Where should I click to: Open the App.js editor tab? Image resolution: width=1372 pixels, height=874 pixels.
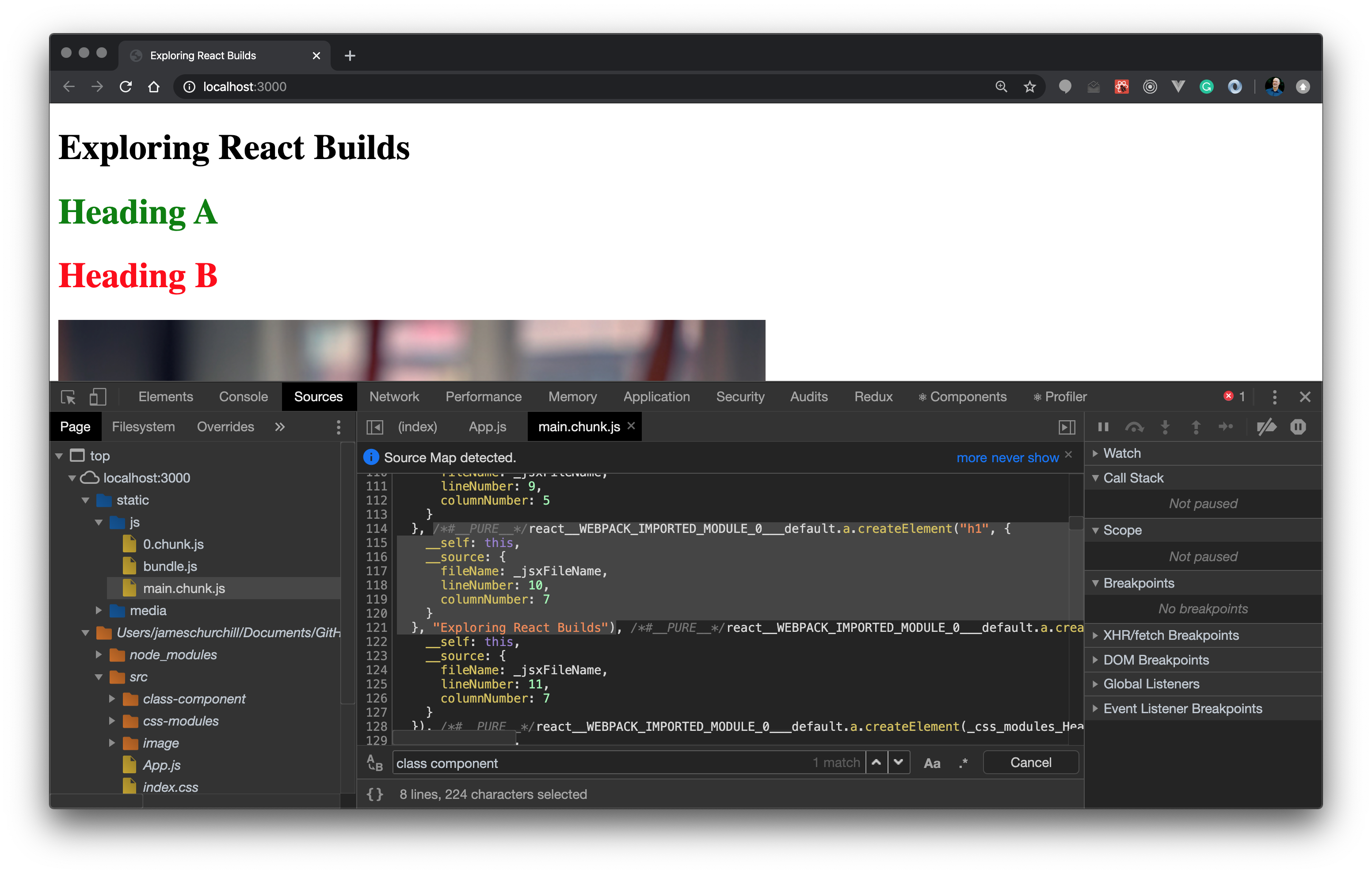487,427
